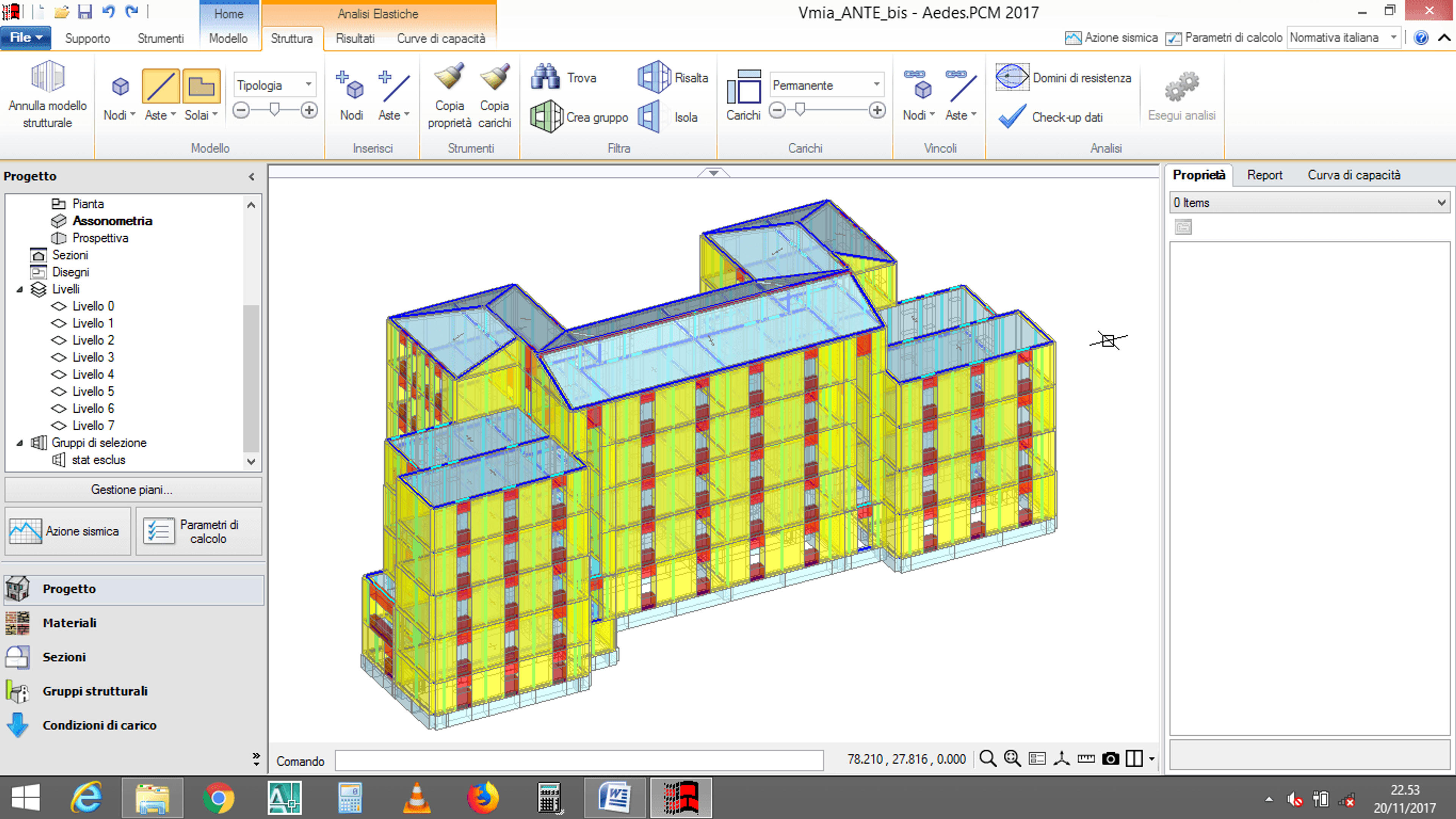Viewport: 1456px width, 819px height.
Task: Toggle the Aste display button in Modello
Action: (160, 86)
